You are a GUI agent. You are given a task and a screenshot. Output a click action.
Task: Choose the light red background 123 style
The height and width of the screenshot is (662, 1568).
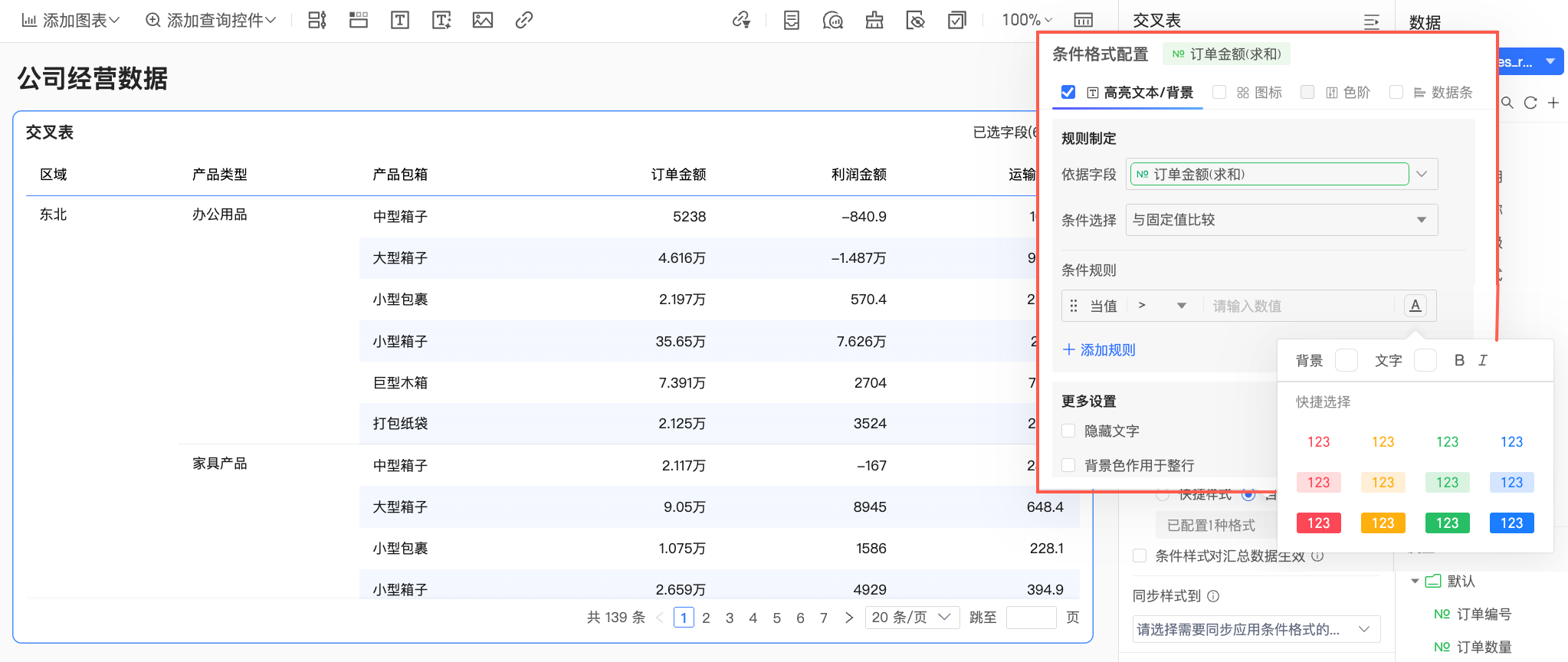pyautogui.click(x=1319, y=483)
